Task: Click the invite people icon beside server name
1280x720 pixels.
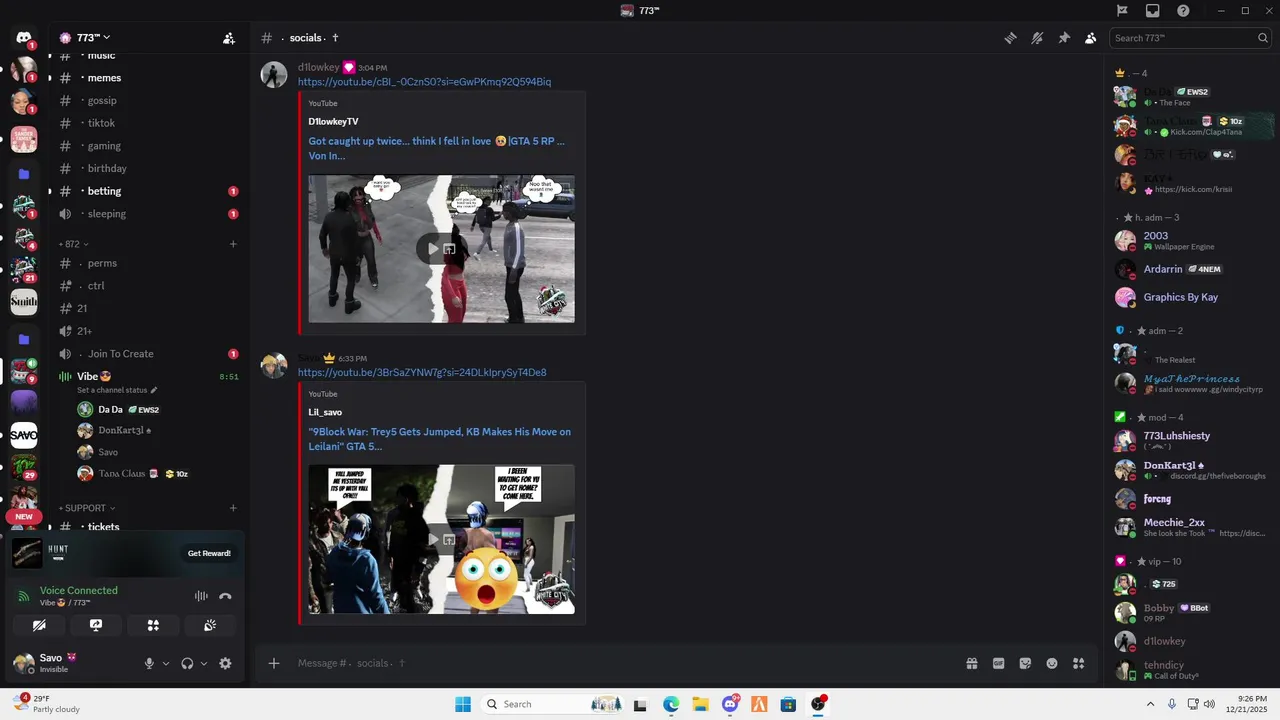Action: point(229,38)
